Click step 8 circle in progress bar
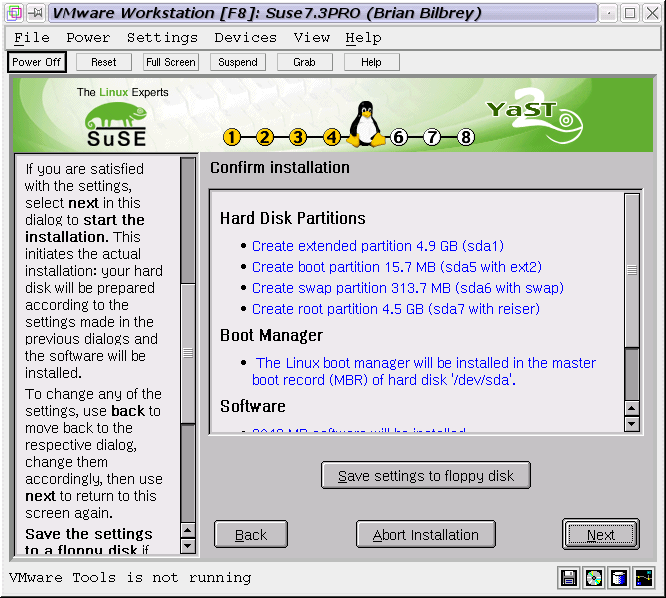This screenshot has width=666, height=598. tap(466, 137)
